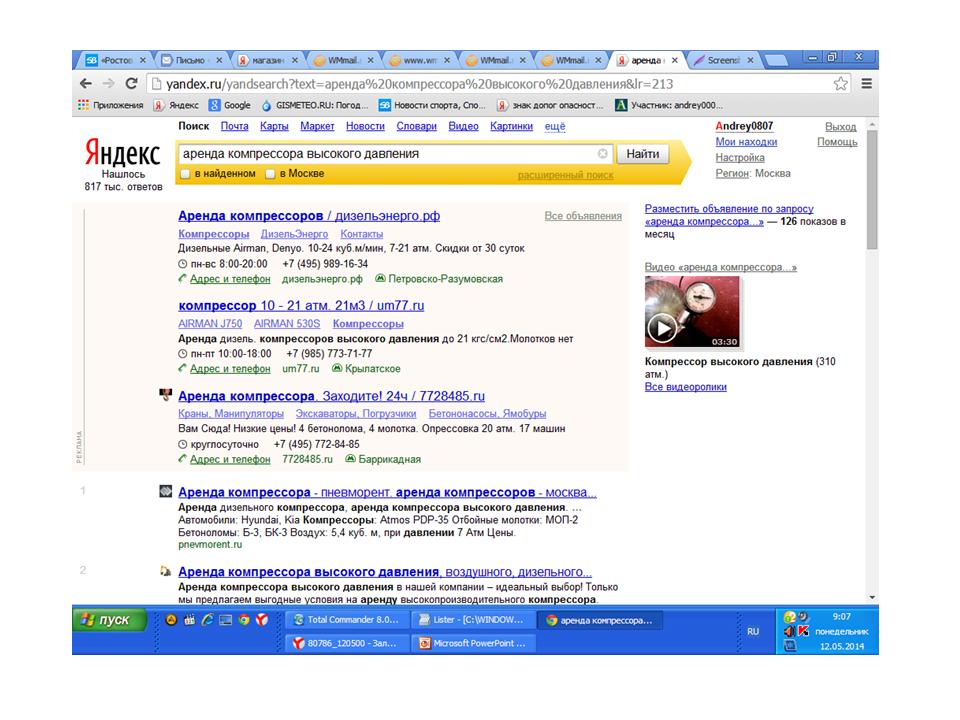Click the Chrome address bar URL
The width and height of the screenshot is (960, 720).
click(419, 84)
